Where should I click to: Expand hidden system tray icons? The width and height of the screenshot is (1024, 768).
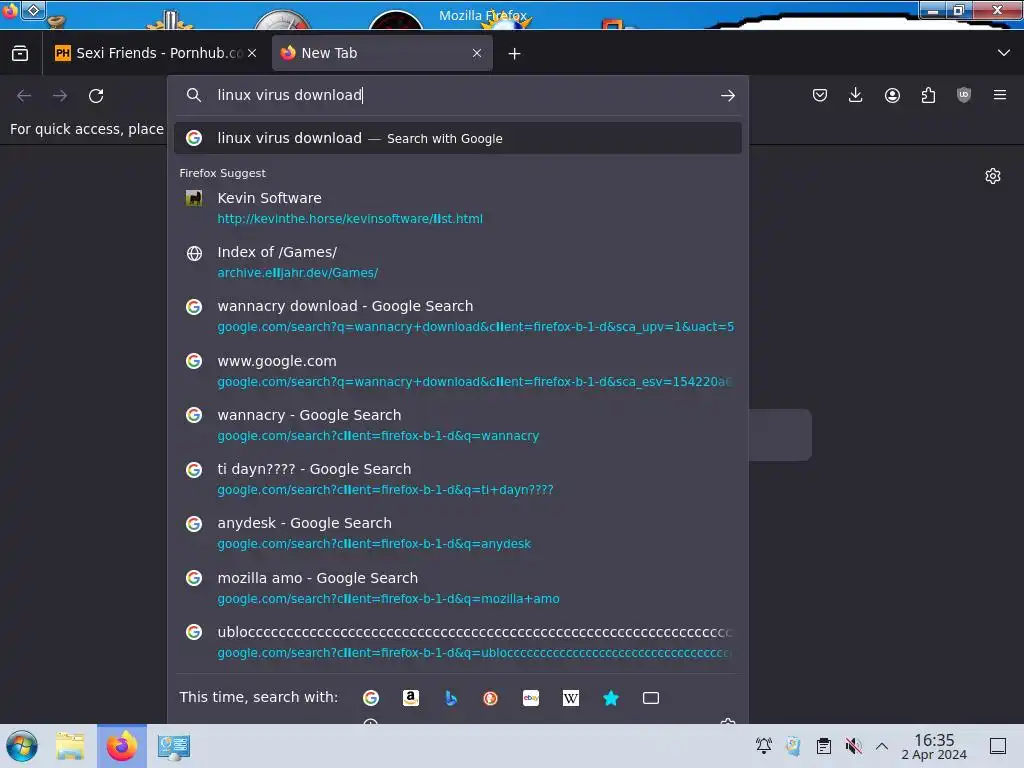(x=882, y=746)
